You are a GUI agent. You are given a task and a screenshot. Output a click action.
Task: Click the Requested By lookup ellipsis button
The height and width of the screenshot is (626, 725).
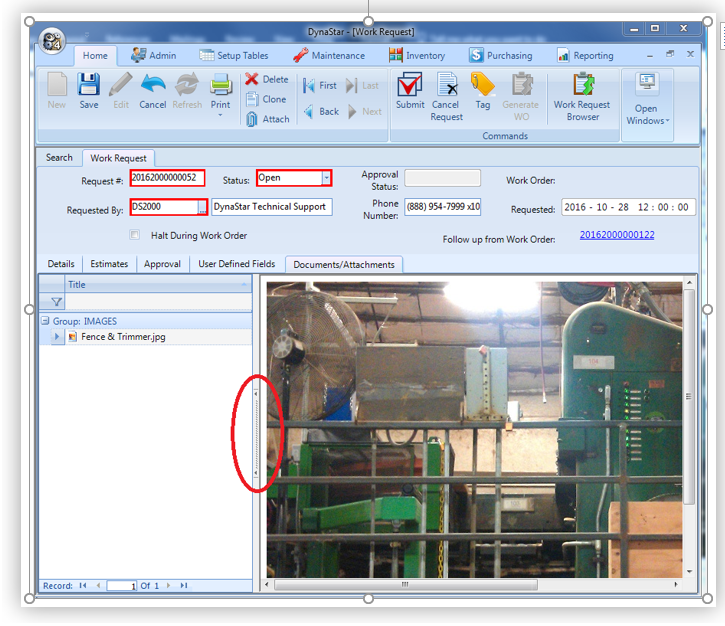point(202,207)
